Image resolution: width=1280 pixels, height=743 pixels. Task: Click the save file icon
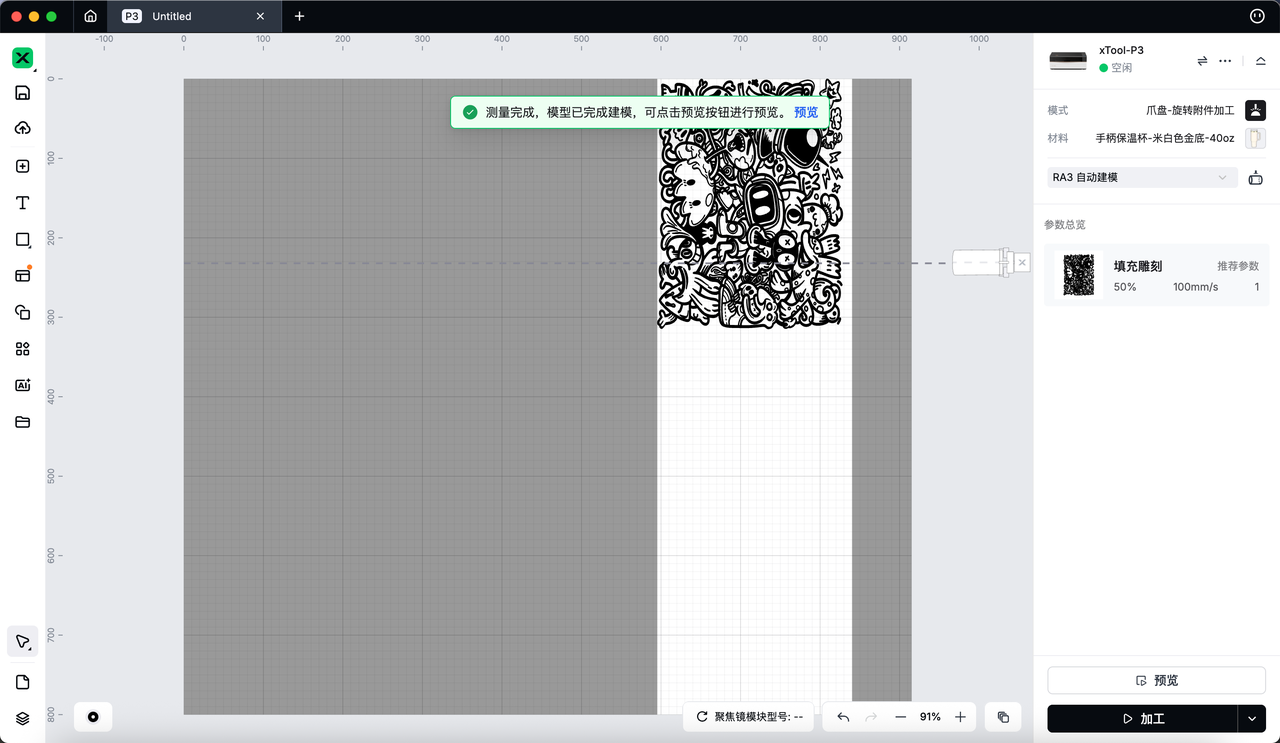click(22, 93)
